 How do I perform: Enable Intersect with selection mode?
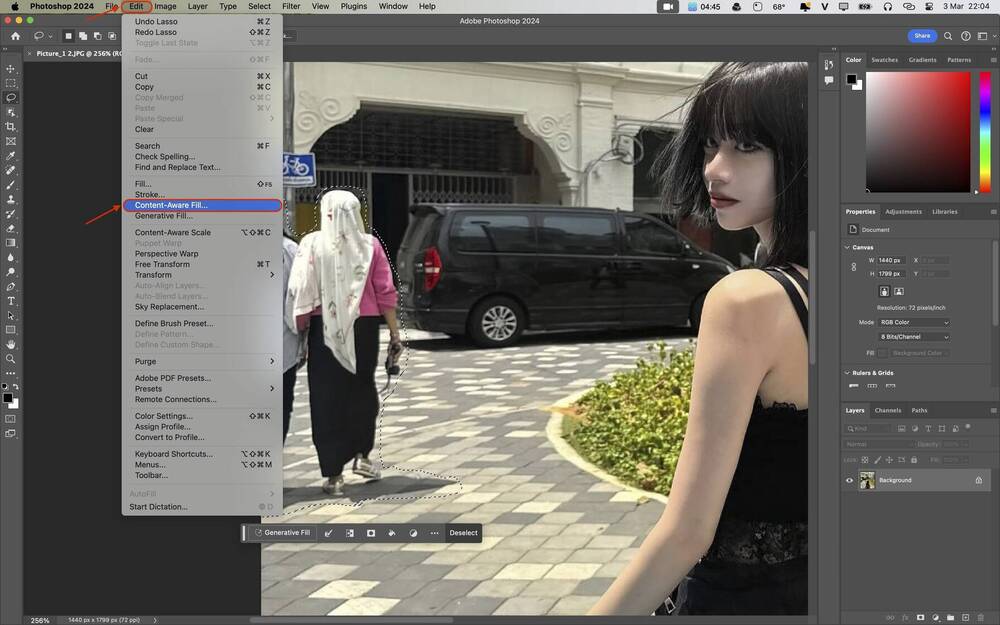(112, 36)
